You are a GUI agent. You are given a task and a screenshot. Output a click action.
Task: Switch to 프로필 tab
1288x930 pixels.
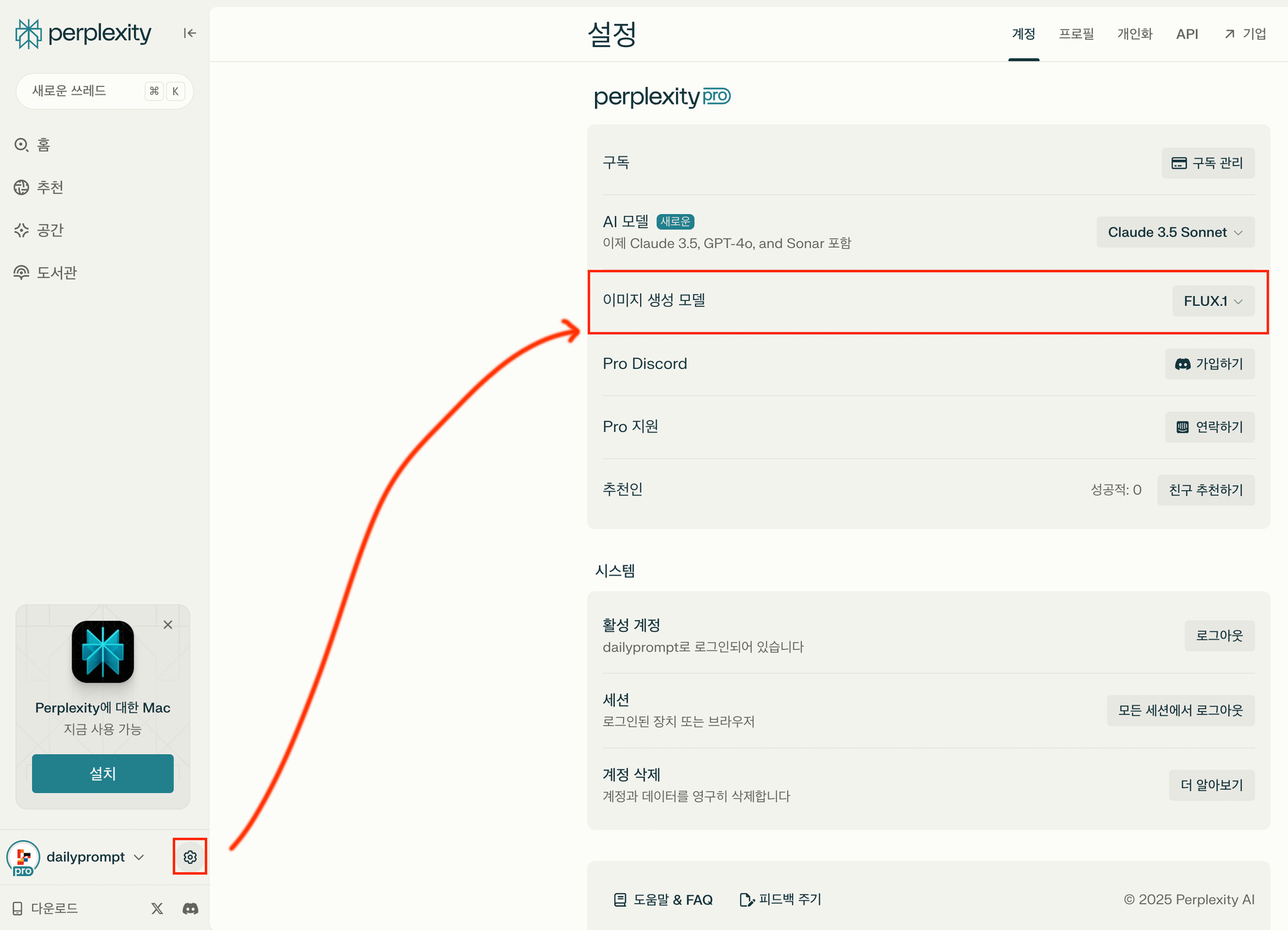point(1076,34)
